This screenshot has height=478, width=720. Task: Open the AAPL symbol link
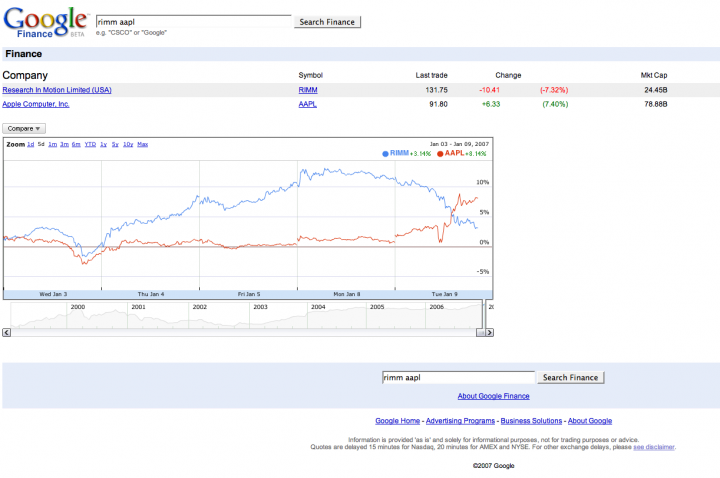coord(308,104)
